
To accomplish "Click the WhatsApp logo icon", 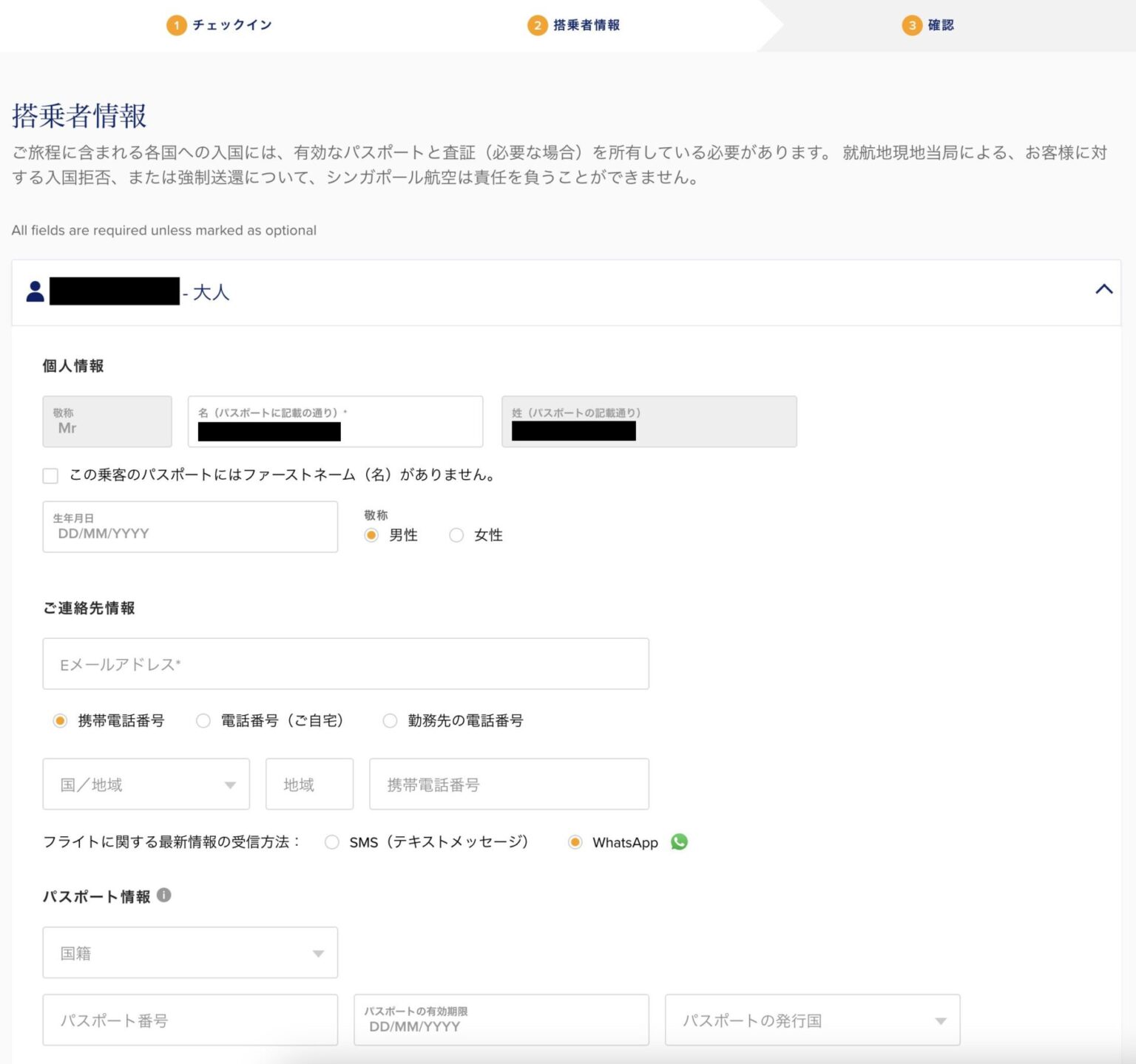I will 679,842.
